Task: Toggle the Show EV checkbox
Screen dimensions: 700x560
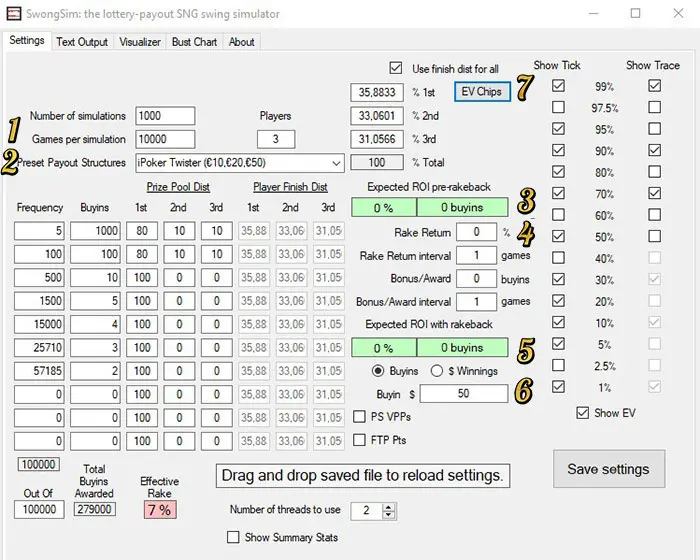Action: click(x=583, y=413)
